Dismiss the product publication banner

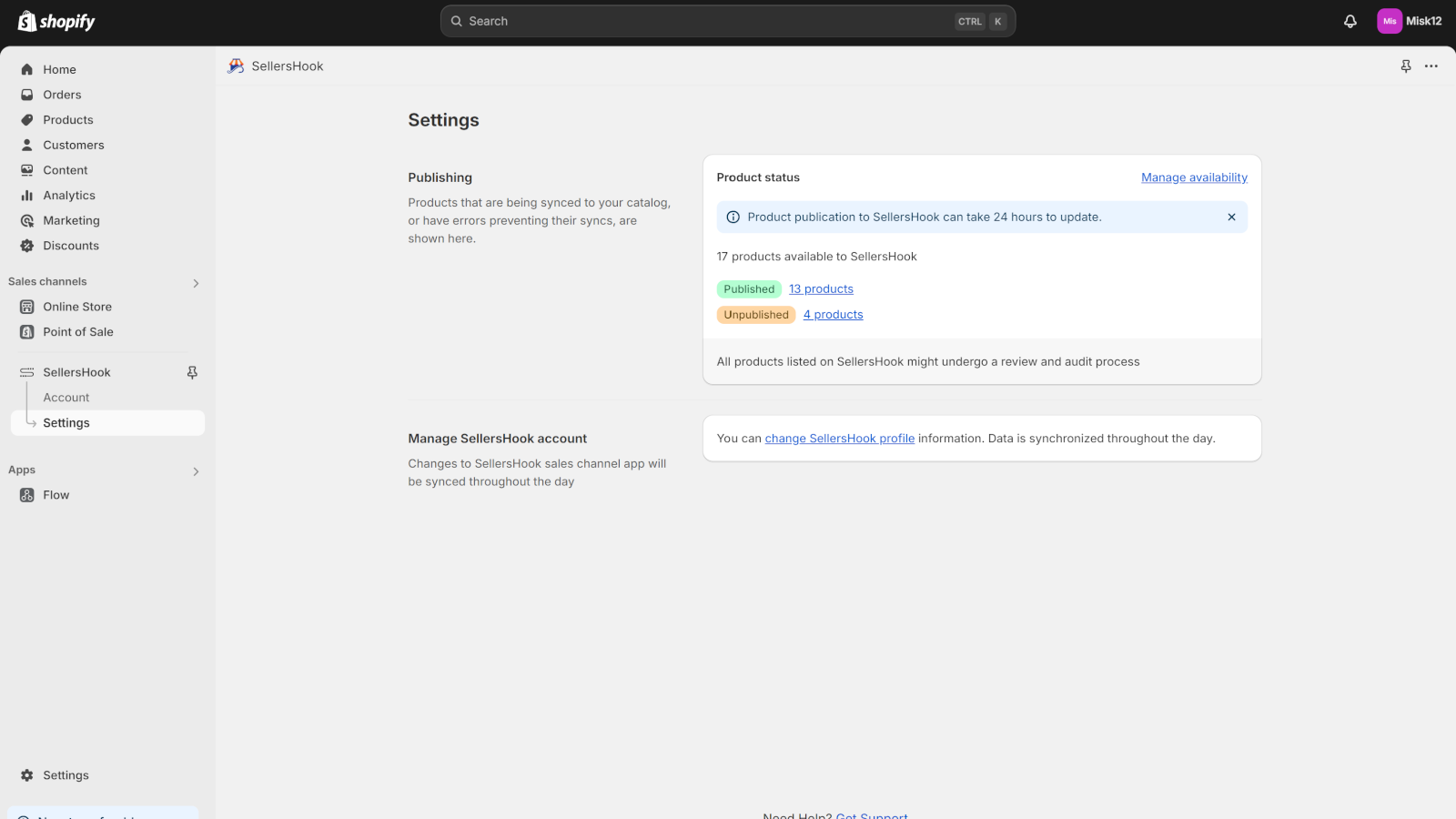tap(1231, 217)
